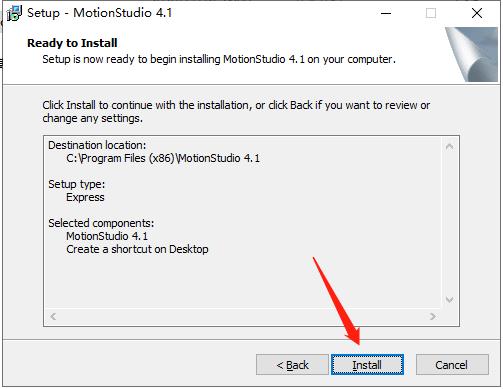Click the horizontal scroll right arrow
The width and height of the screenshot is (503, 389).
(x=433, y=316)
